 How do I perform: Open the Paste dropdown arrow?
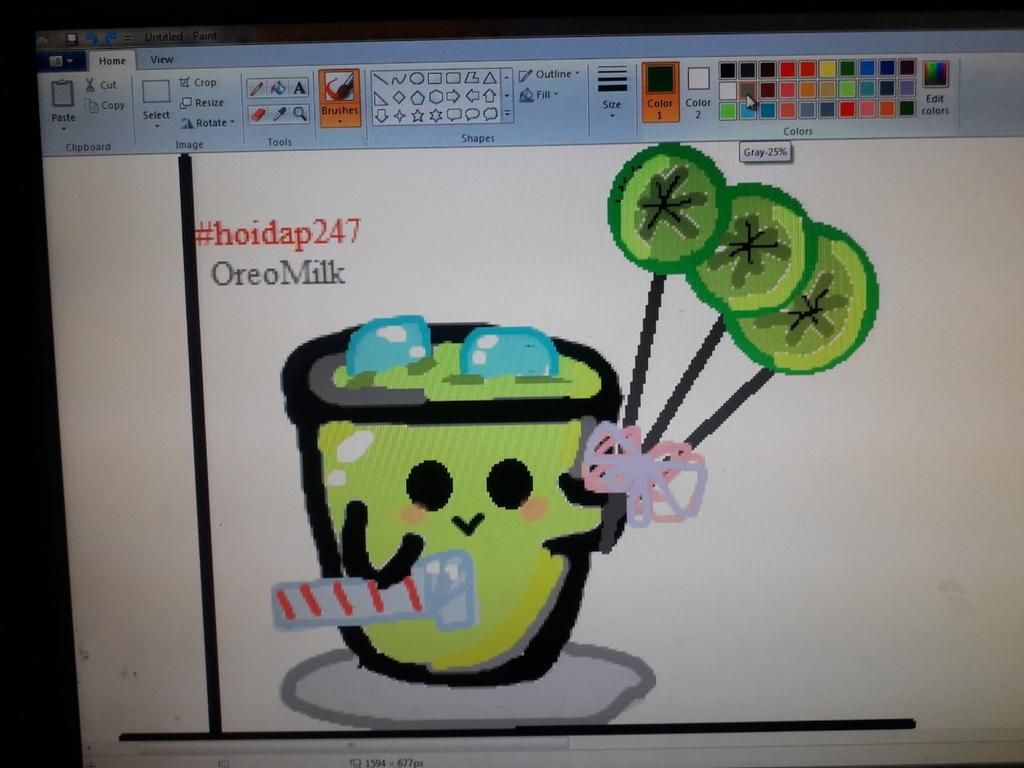point(64,129)
